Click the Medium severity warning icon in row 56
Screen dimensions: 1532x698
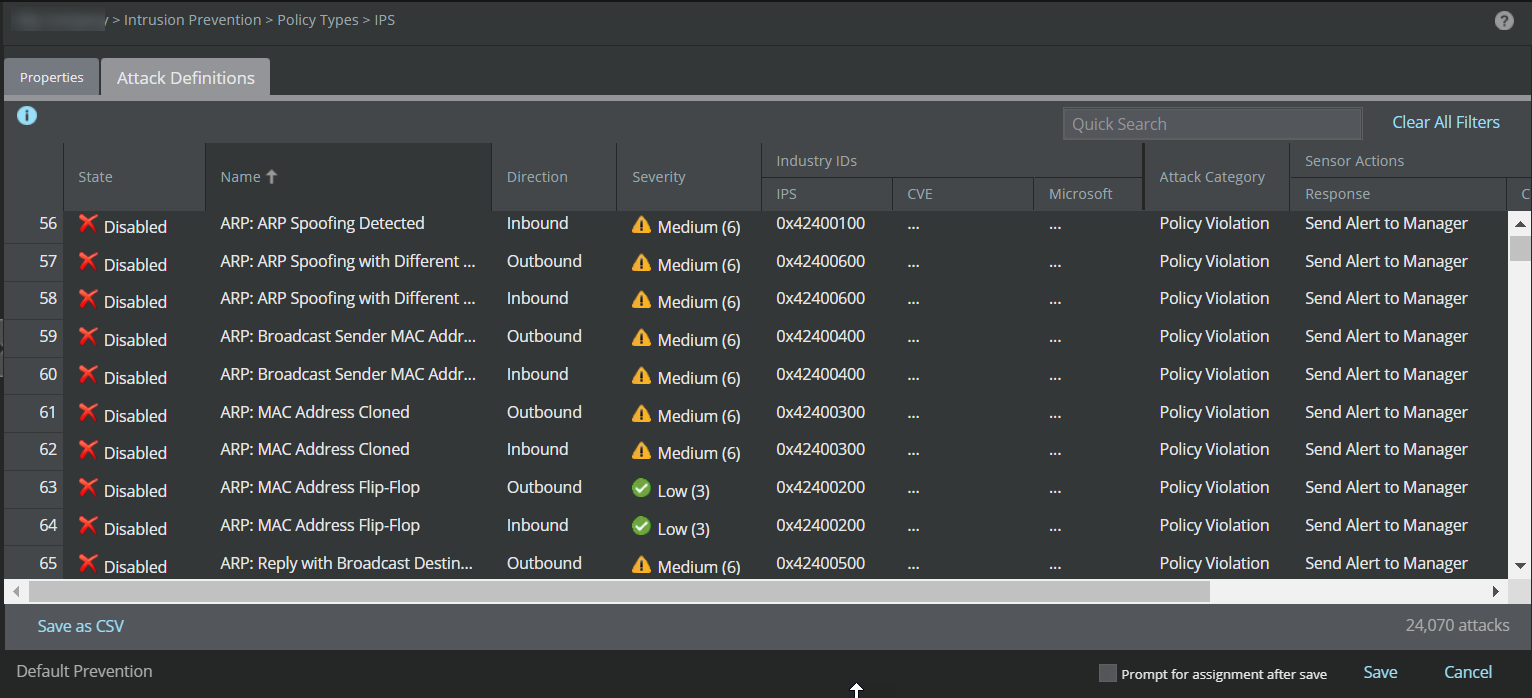tap(641, 225)
